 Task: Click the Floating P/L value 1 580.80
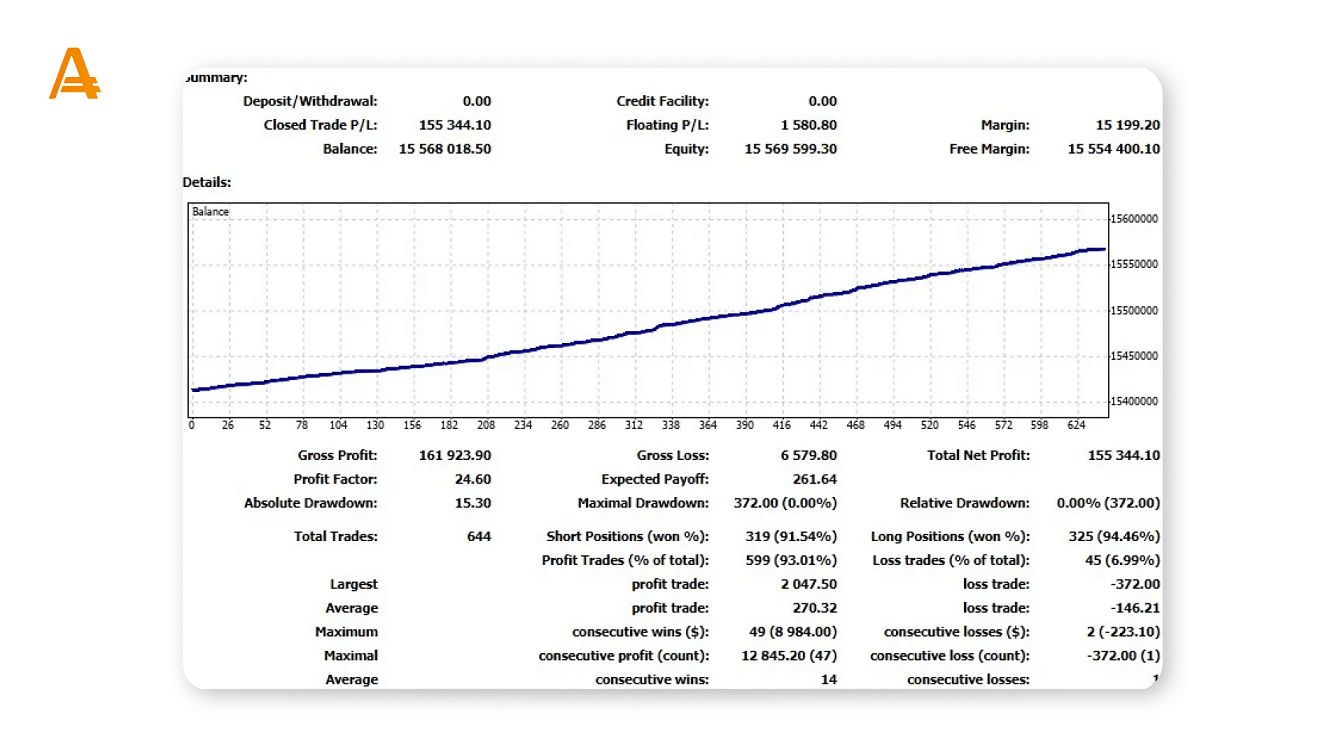[x=808, y=125]
